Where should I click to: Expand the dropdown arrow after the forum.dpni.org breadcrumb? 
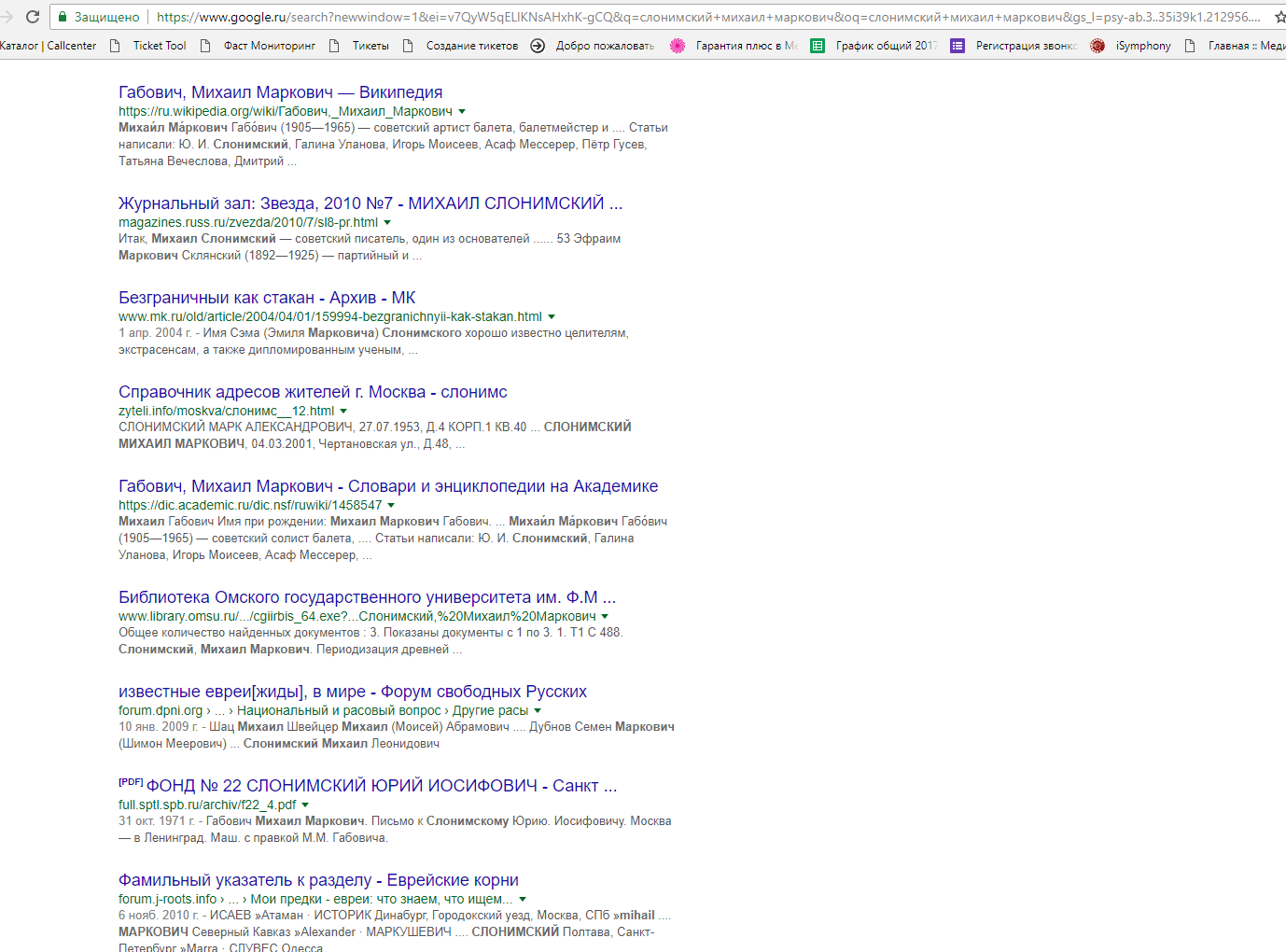538,711
